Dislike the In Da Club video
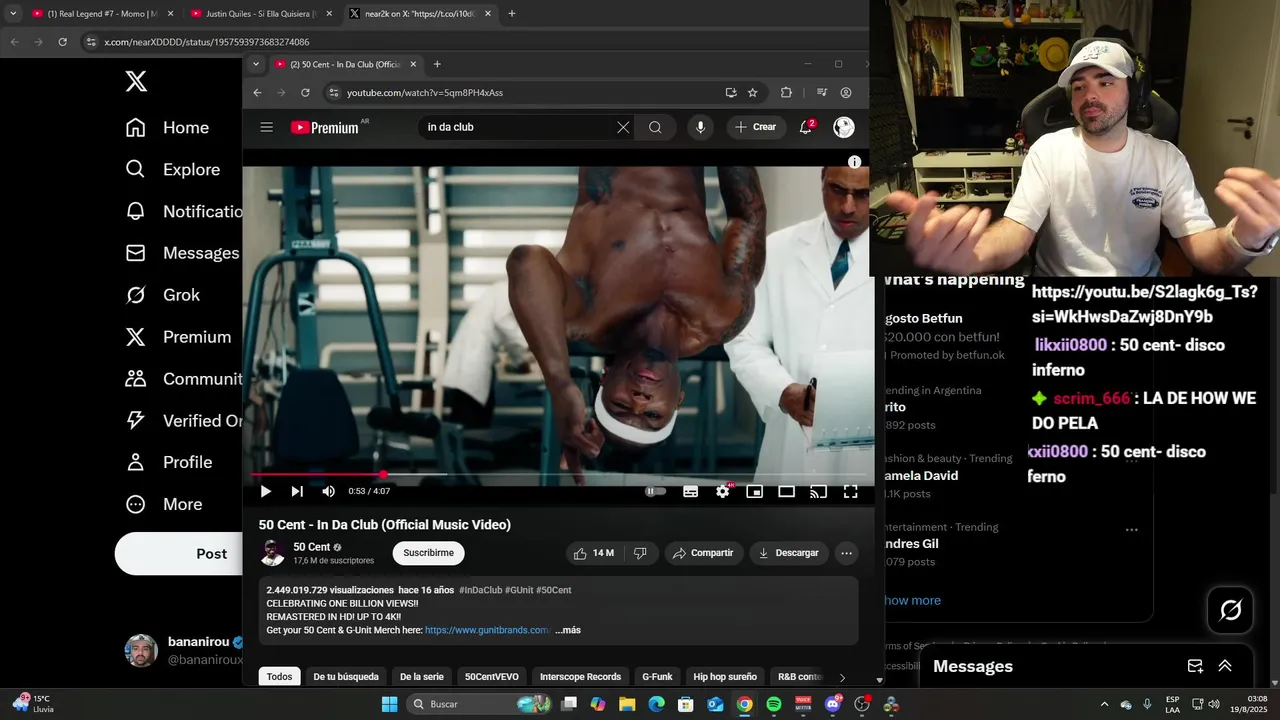The height and width of the screenshot is (720, 1280). pos(640,553)
